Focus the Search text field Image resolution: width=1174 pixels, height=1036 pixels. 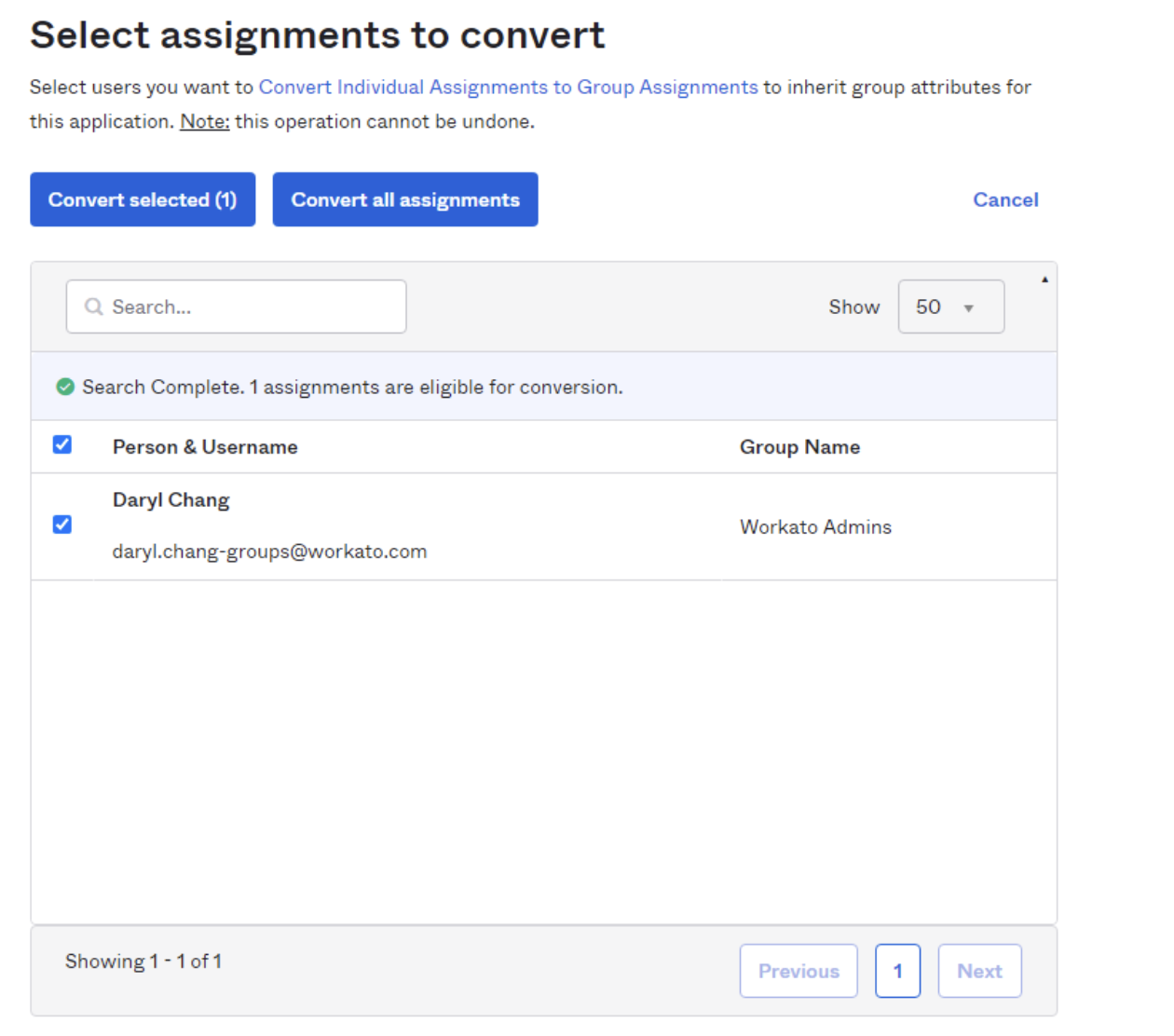click(x=252, y=307)
